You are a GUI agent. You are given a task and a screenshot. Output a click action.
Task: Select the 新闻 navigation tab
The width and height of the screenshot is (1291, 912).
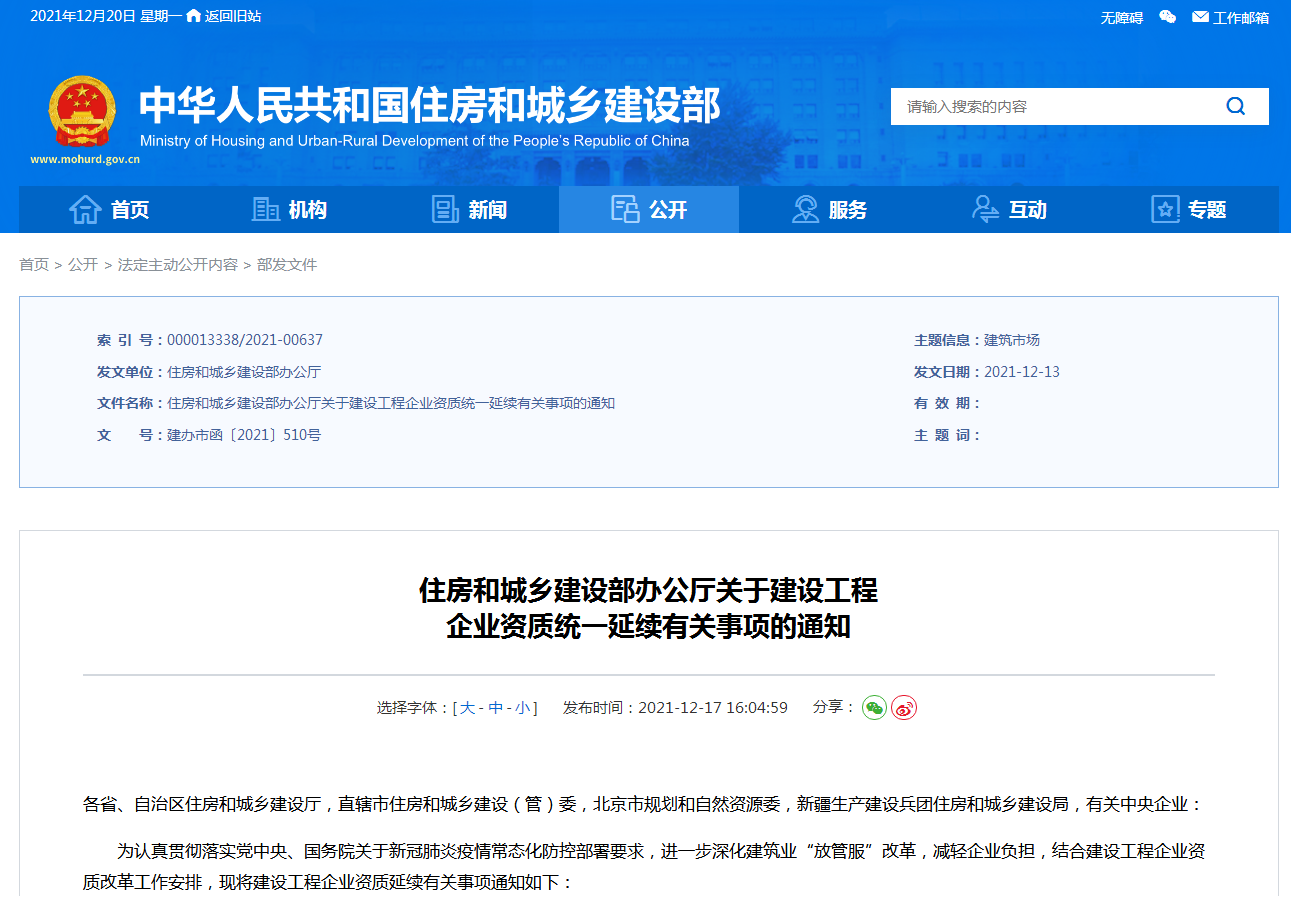469,210
